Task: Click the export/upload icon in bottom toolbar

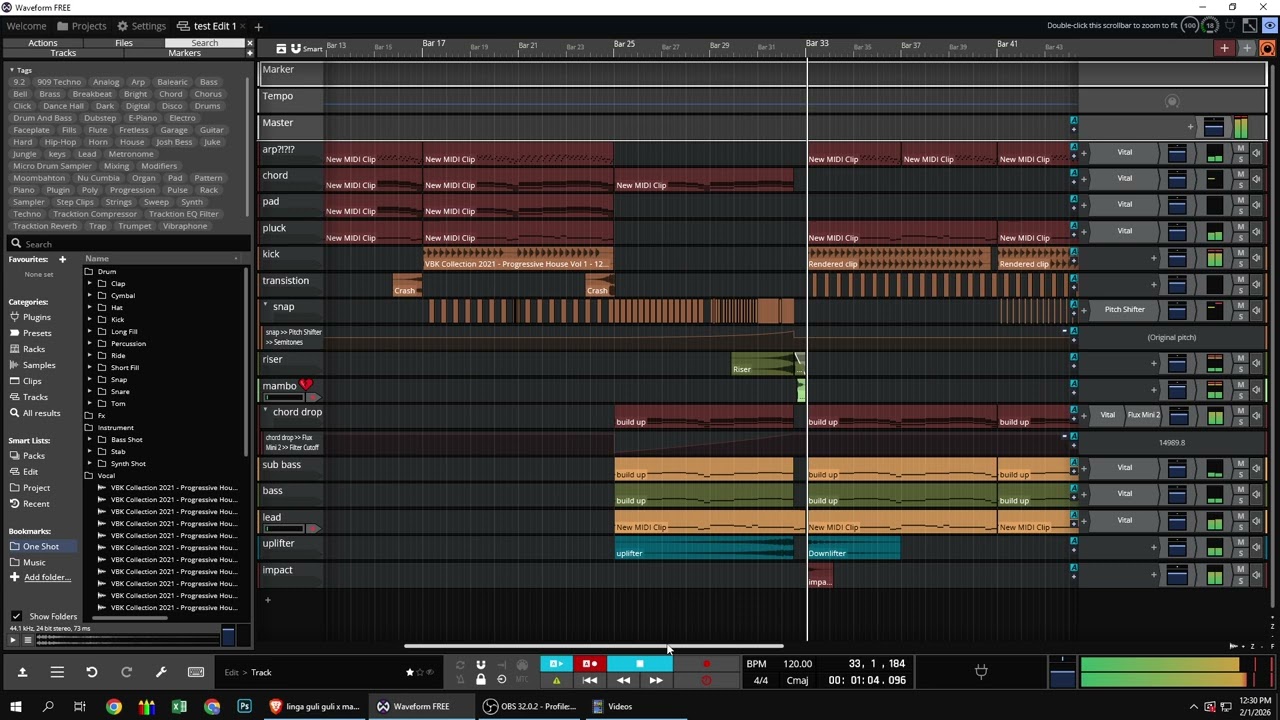Action: tap(22, 672)
